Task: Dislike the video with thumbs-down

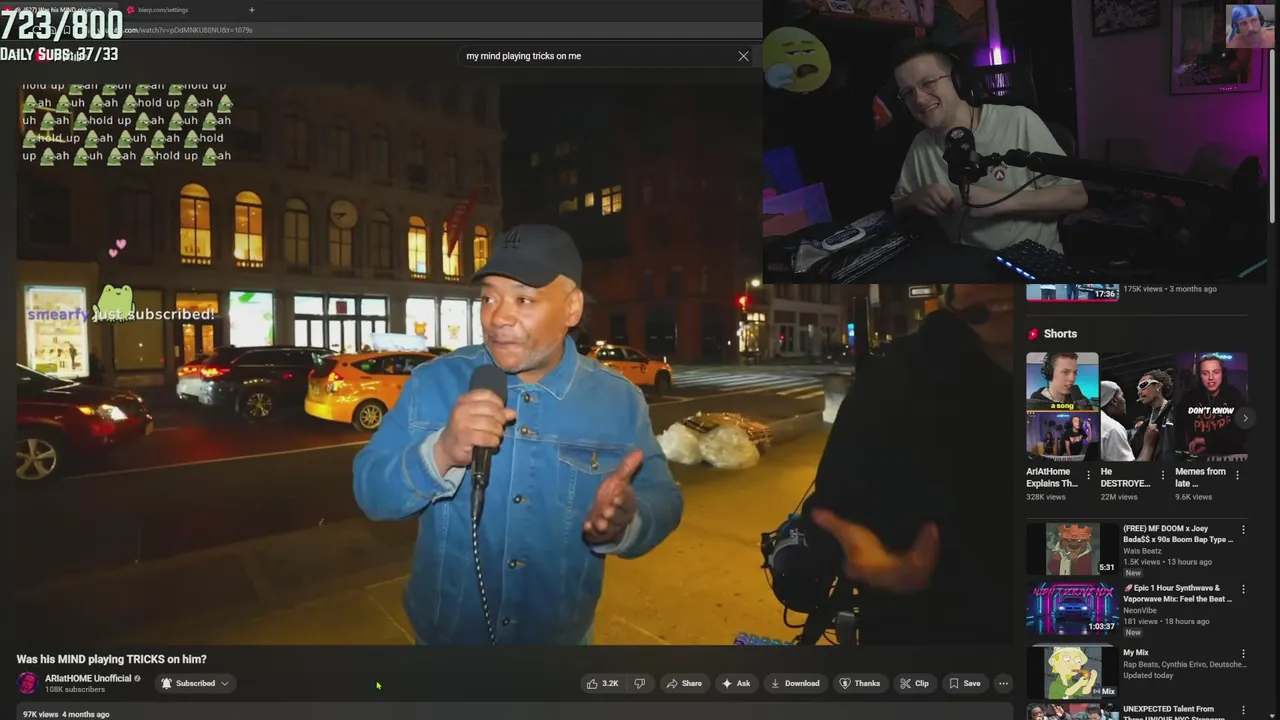Action: tap(640, 684)
